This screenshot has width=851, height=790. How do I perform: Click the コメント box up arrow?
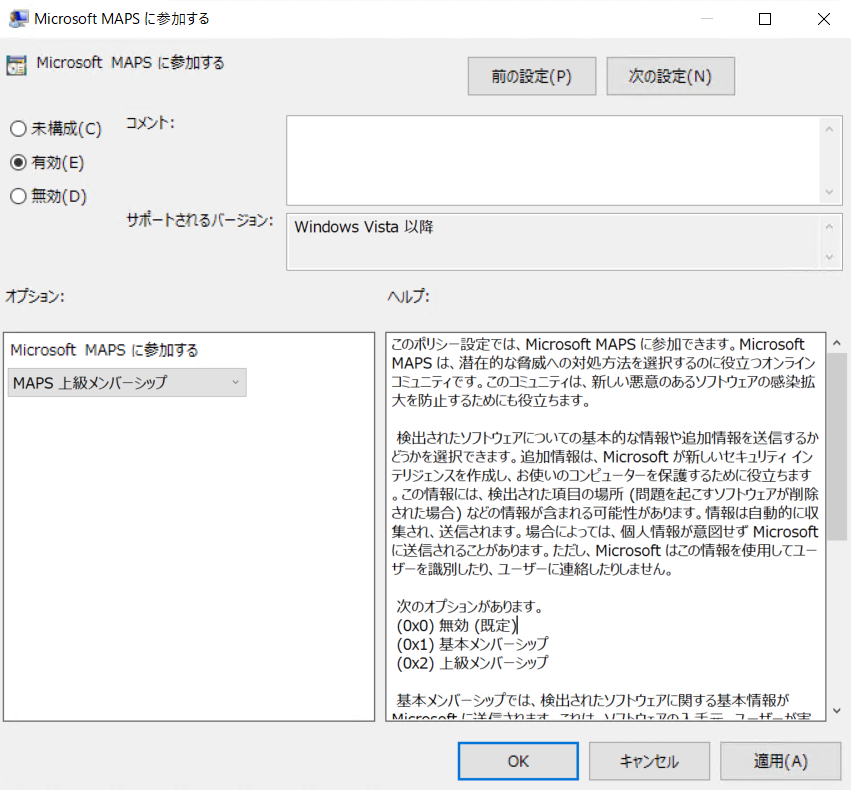click(x=830, y=128)
